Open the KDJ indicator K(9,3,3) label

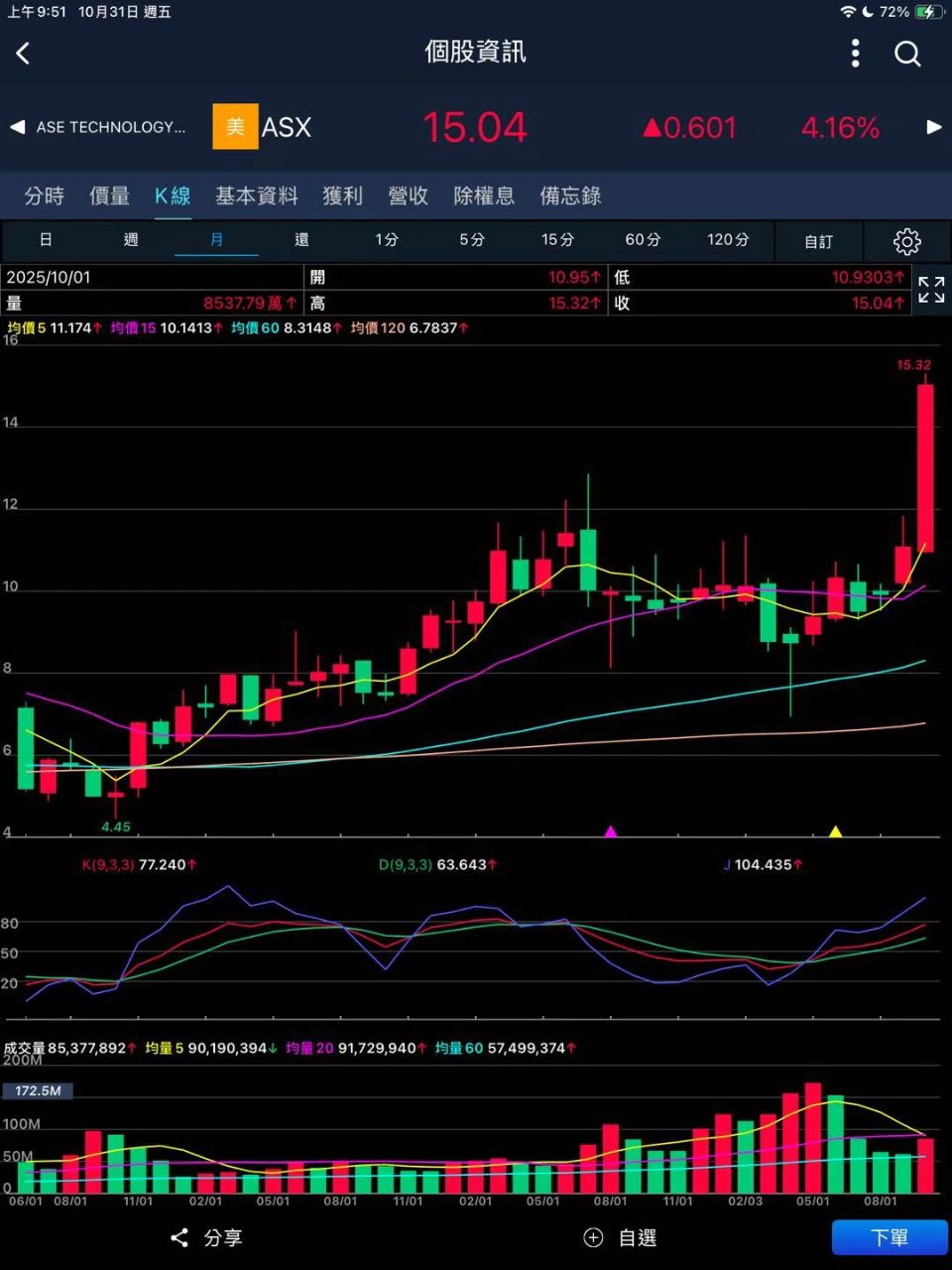pyautogui.click(x=108, y=865)
